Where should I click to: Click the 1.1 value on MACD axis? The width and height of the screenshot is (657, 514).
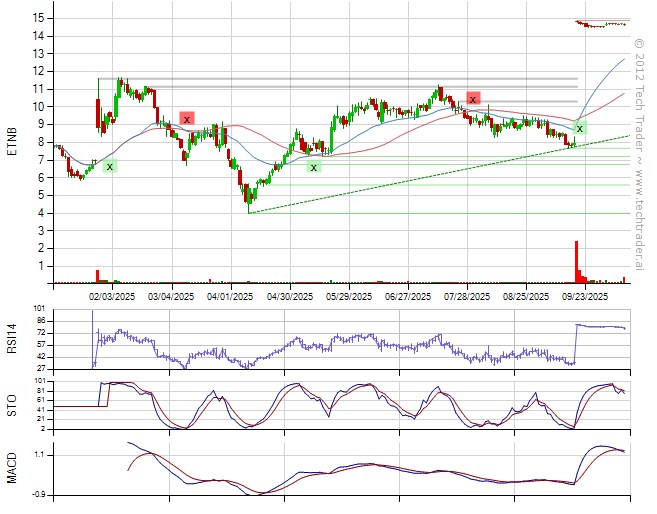(39, 454)
